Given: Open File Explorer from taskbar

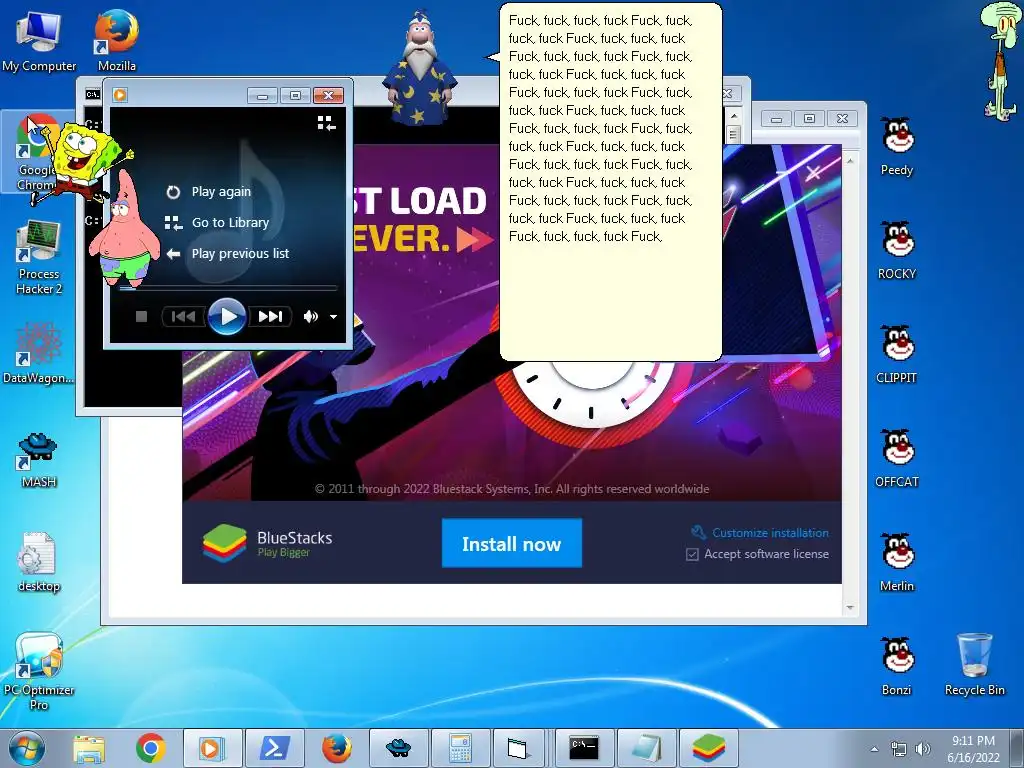Looking at the screenshot, I should 89,748.
